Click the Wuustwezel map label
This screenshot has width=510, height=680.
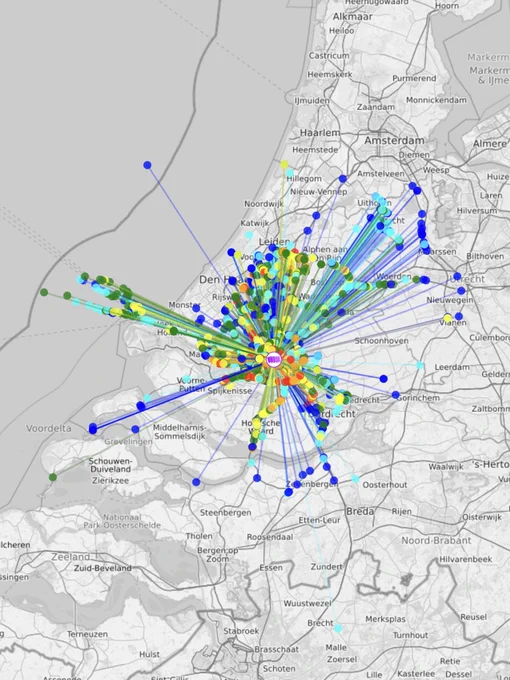pos(307,603)
